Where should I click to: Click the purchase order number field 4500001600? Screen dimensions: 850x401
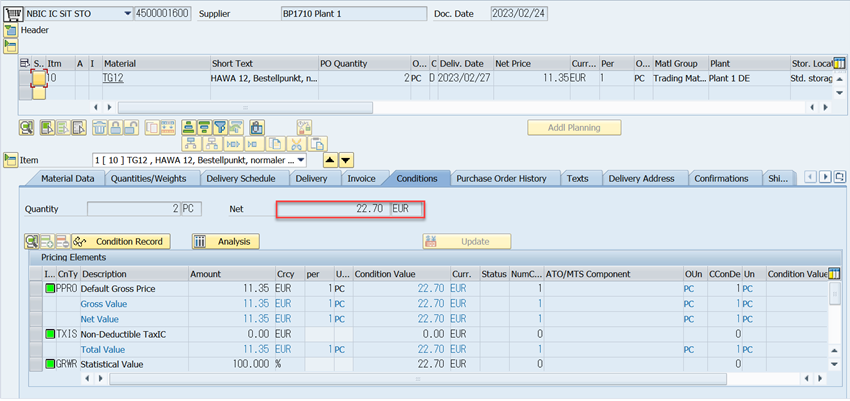(x=162, y=14)
